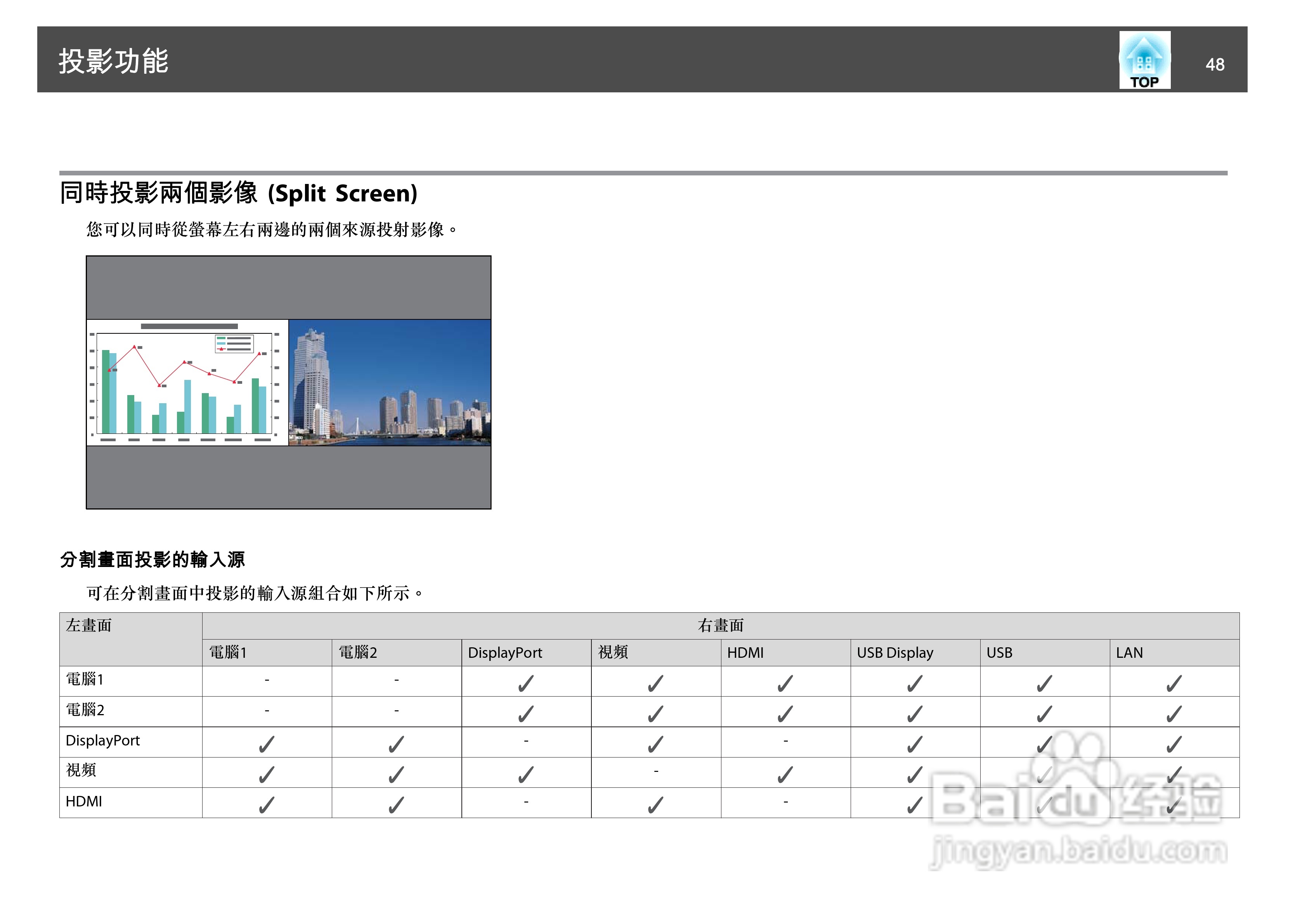Image resolution: width=1307 pixels, height=924 pixels.
Task: Click the bar chart left screen image
Action: click(x=187, y=383)
